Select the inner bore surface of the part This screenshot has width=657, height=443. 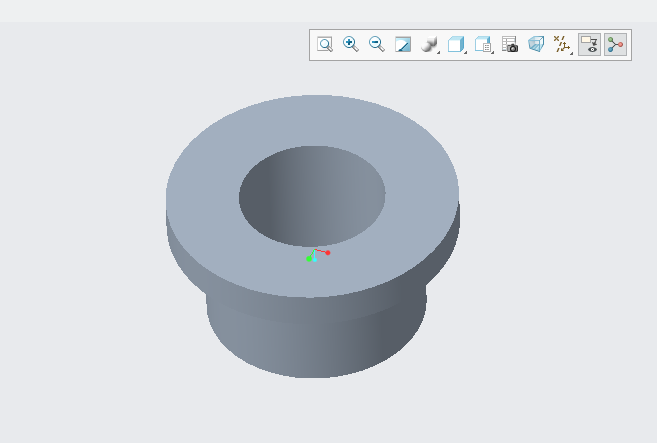312,196
